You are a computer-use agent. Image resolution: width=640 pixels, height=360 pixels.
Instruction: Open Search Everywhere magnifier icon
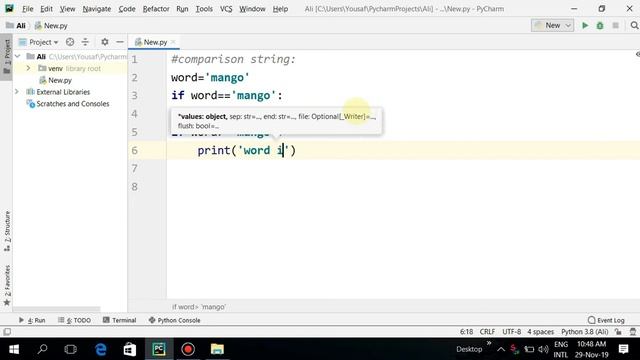(x=634, y=25)
